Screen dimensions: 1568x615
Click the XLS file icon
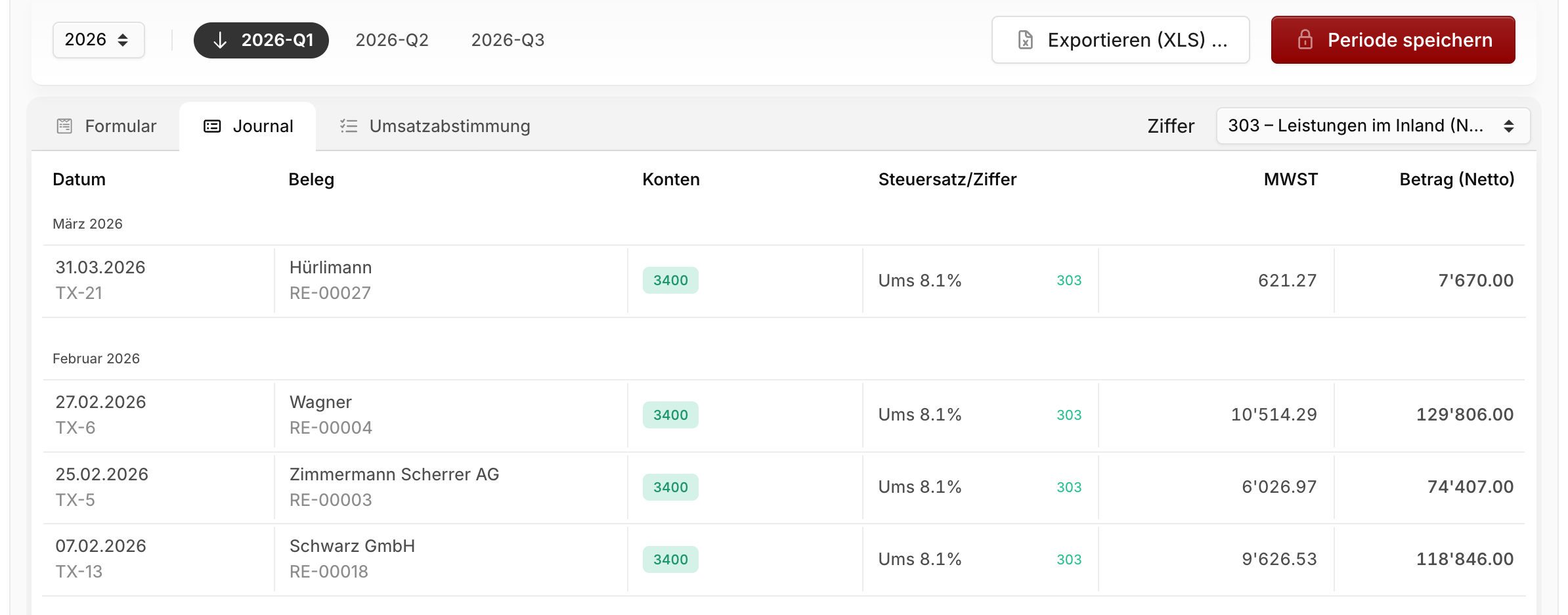(1026, 40)
